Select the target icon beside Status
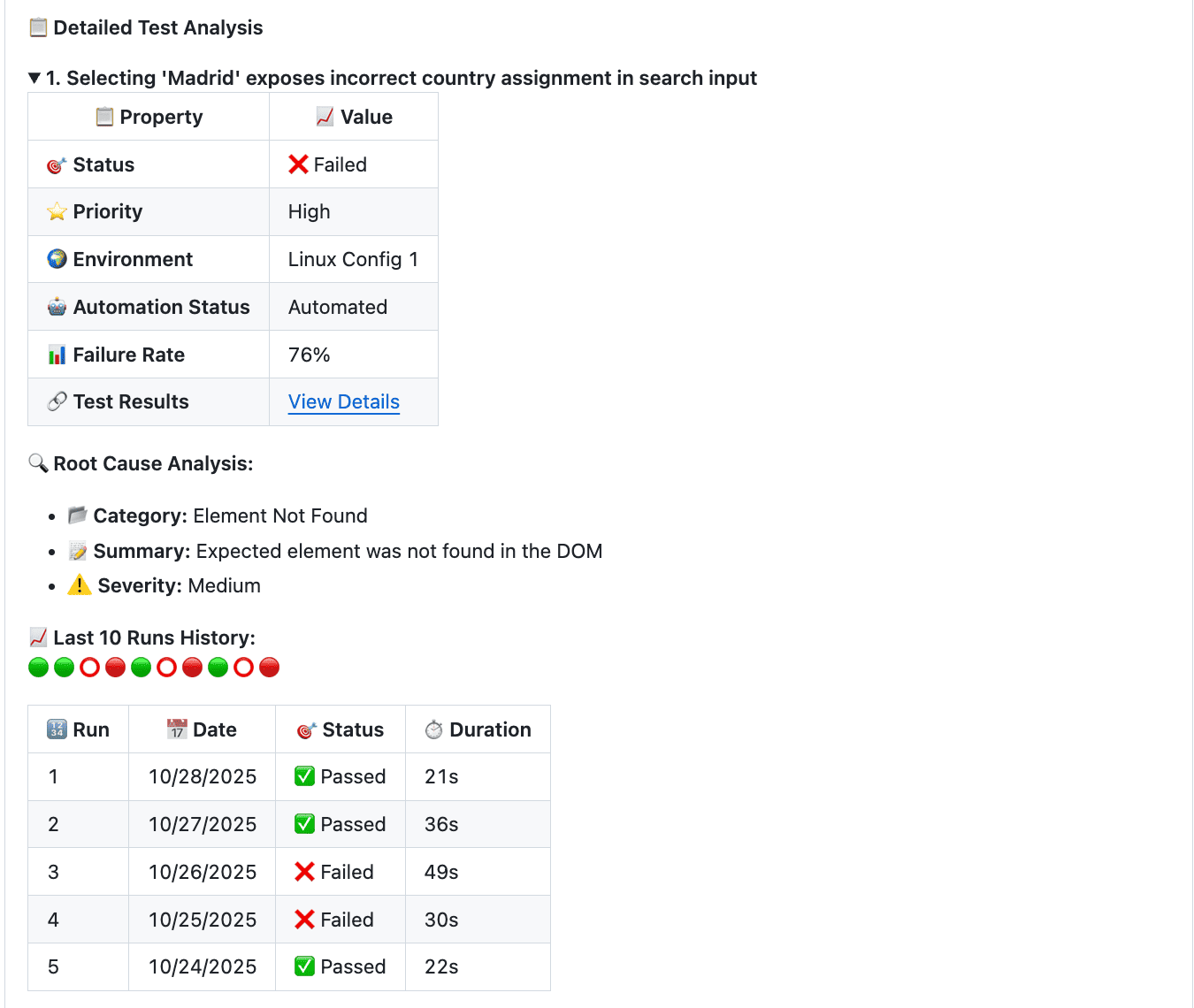Screen dimensions: 1194x1008 (56, 164)
